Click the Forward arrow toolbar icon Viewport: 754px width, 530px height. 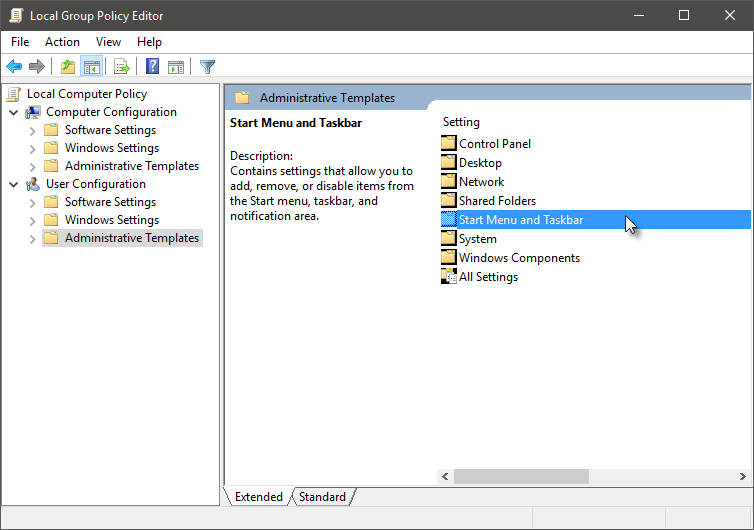coord(37,66)
